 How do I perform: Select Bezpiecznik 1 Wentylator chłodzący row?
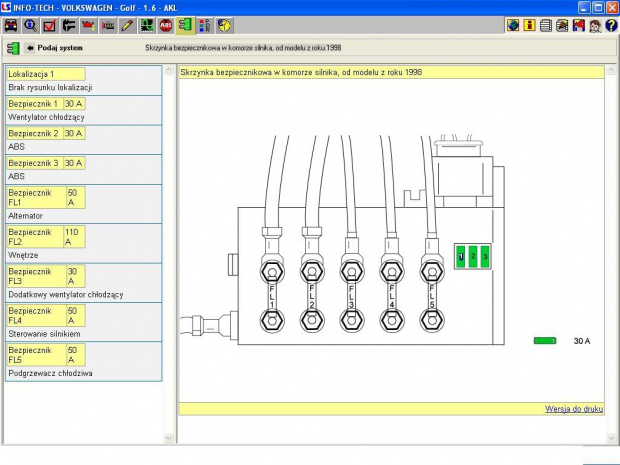[x=83, y=110]
